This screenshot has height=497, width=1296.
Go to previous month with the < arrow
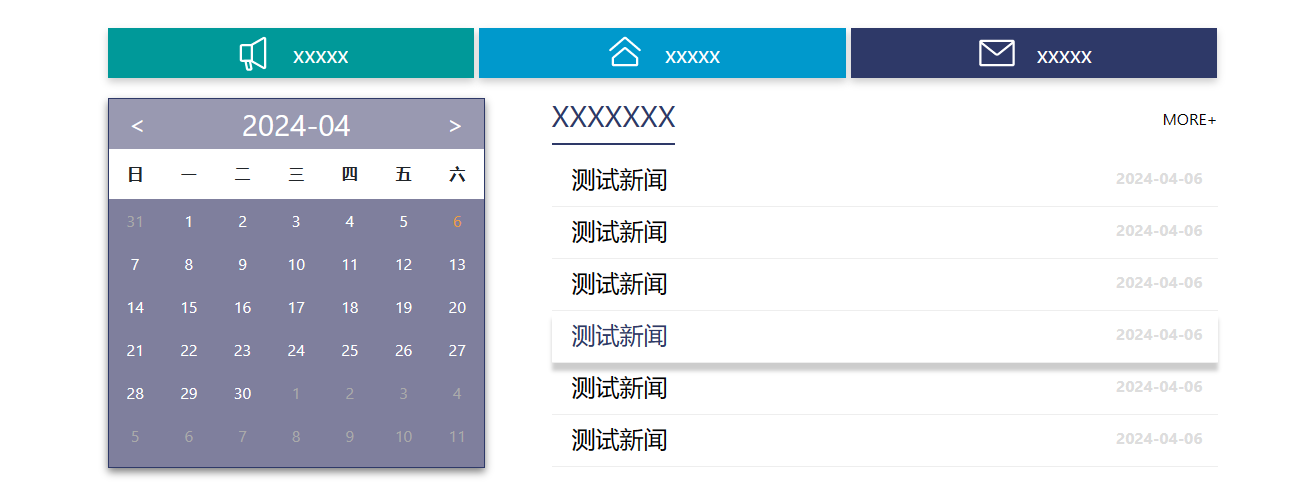137,126
